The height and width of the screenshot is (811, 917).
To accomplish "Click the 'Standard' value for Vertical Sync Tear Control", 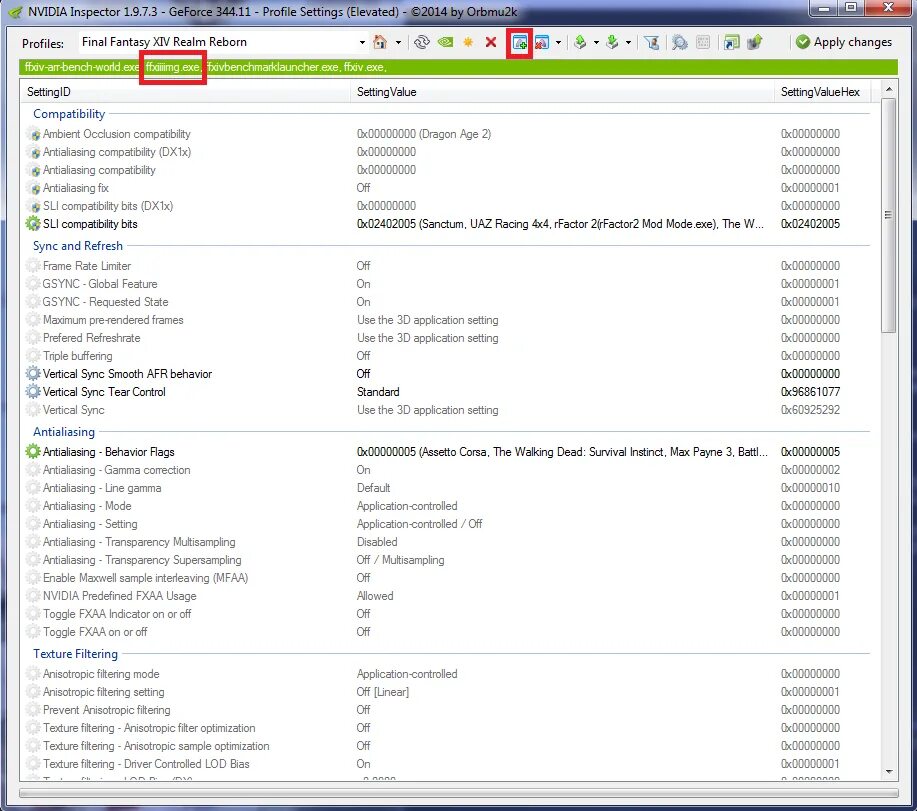I will tap(378, 392).
